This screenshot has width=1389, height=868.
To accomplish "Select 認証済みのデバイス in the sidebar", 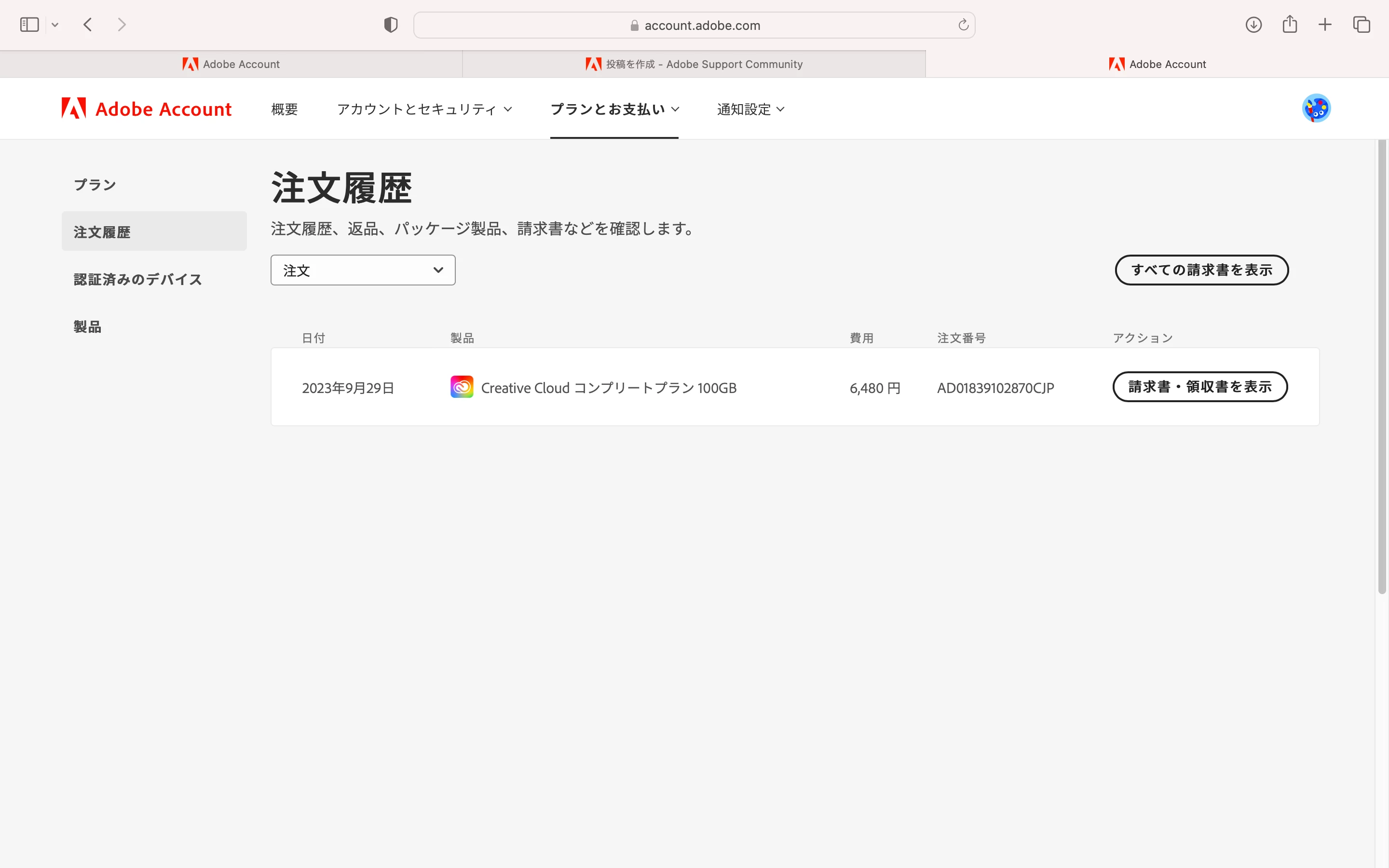I will [x=138, y=280].
